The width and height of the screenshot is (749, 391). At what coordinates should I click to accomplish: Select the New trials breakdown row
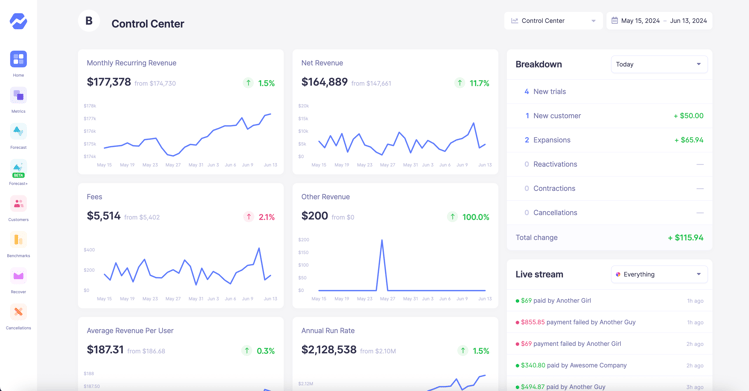610,91
